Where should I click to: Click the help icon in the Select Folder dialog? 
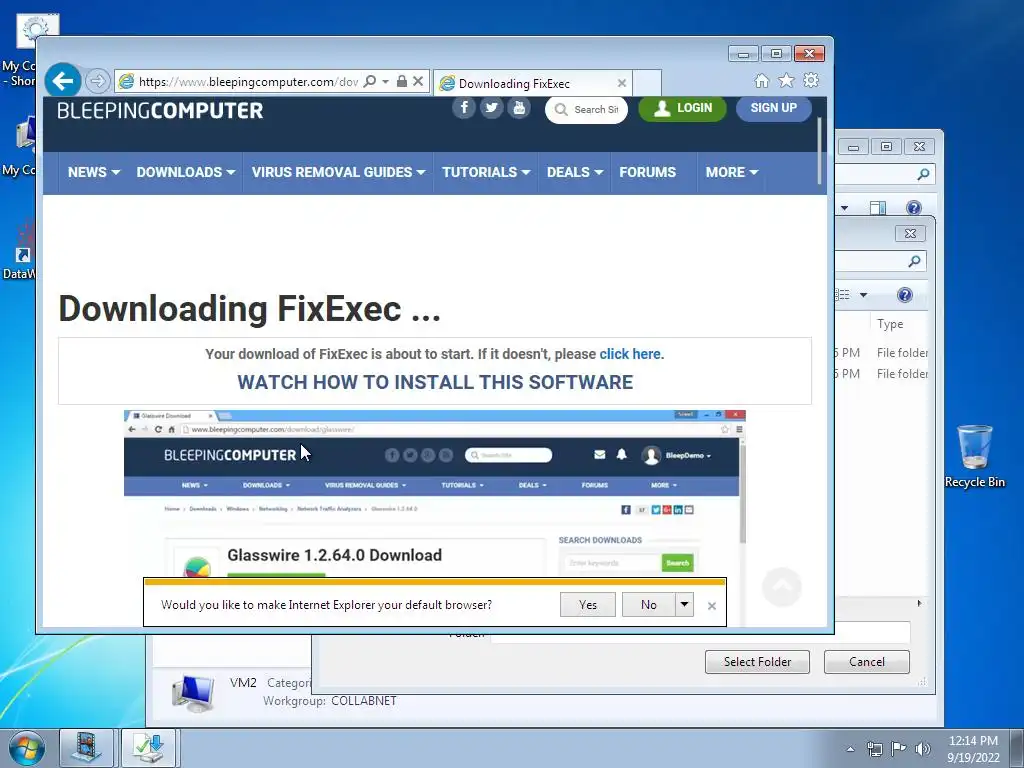coord(904,295)
